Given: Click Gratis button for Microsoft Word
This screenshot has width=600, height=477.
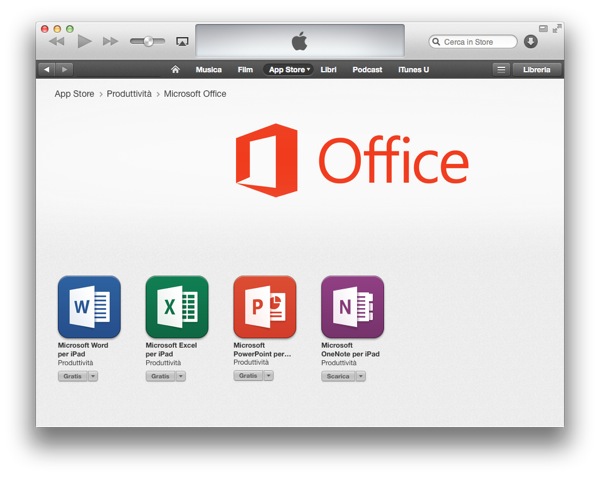Looking at the screenshot, I should point(73,376).
